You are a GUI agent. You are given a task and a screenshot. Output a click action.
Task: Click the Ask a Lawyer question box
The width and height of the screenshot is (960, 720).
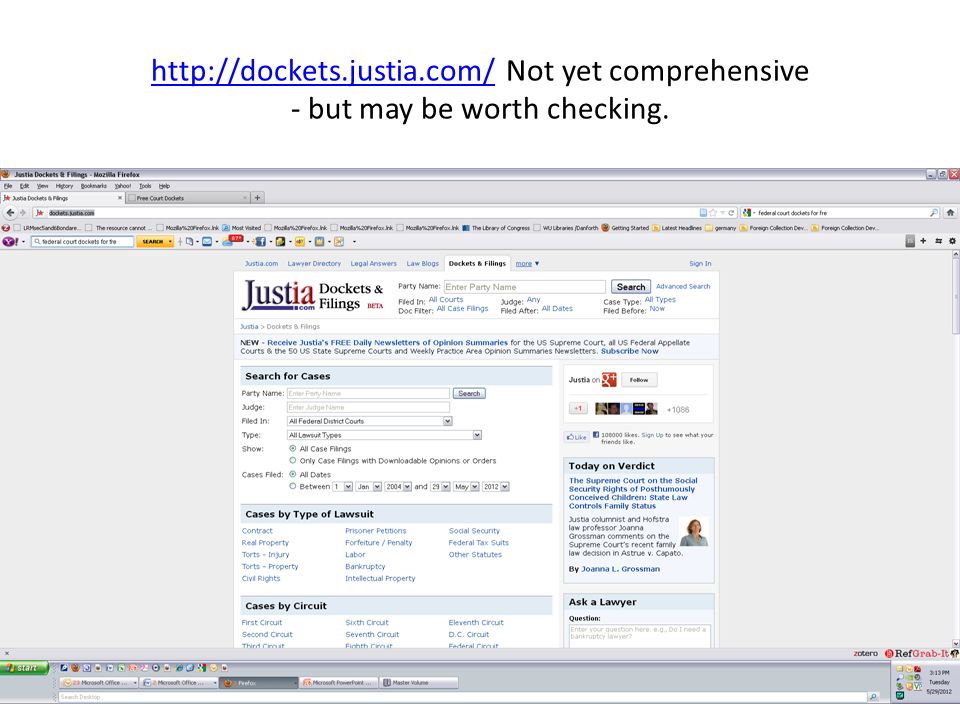(x=639, y=636)
